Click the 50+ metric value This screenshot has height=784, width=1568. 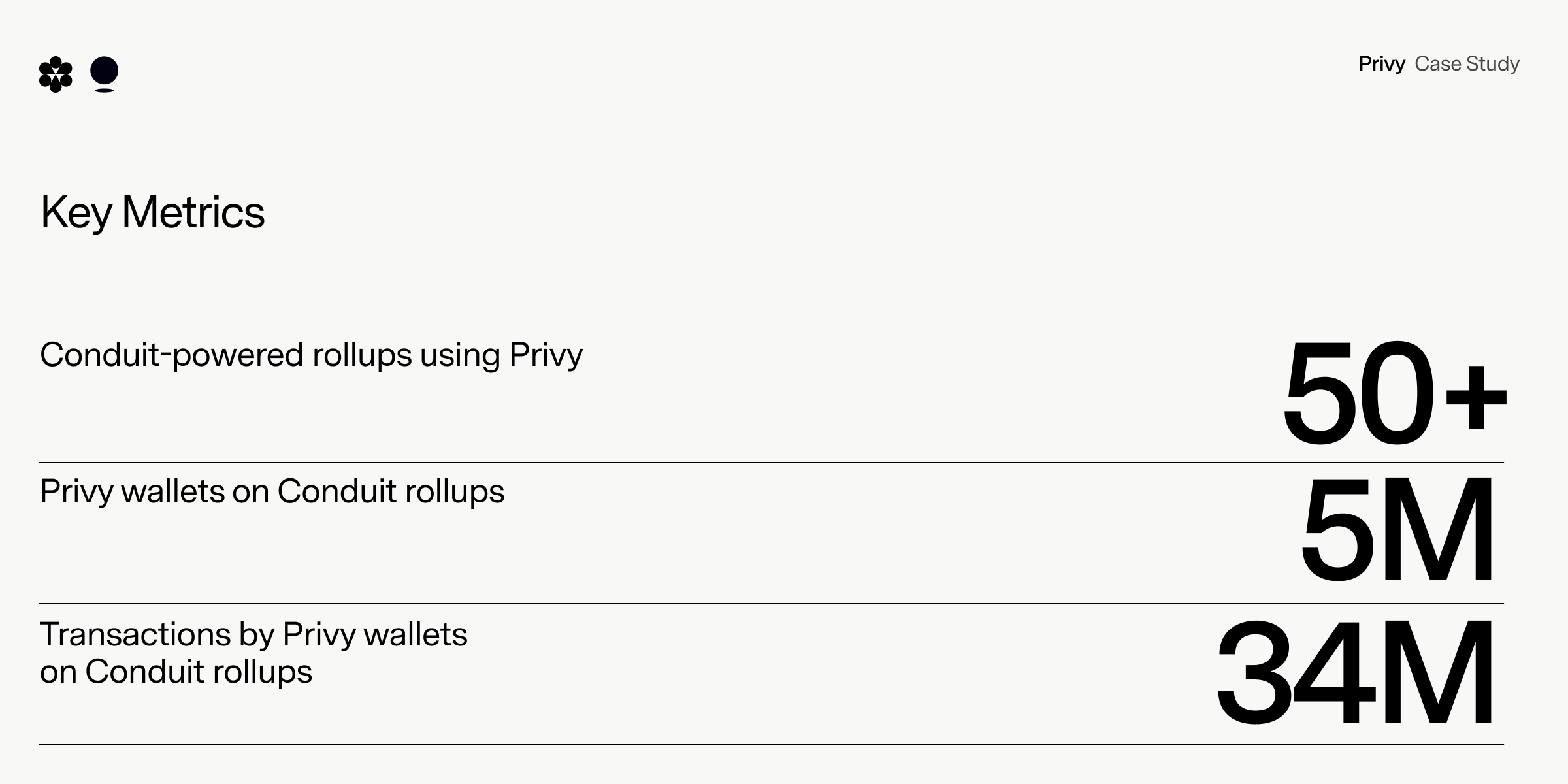1395,394
